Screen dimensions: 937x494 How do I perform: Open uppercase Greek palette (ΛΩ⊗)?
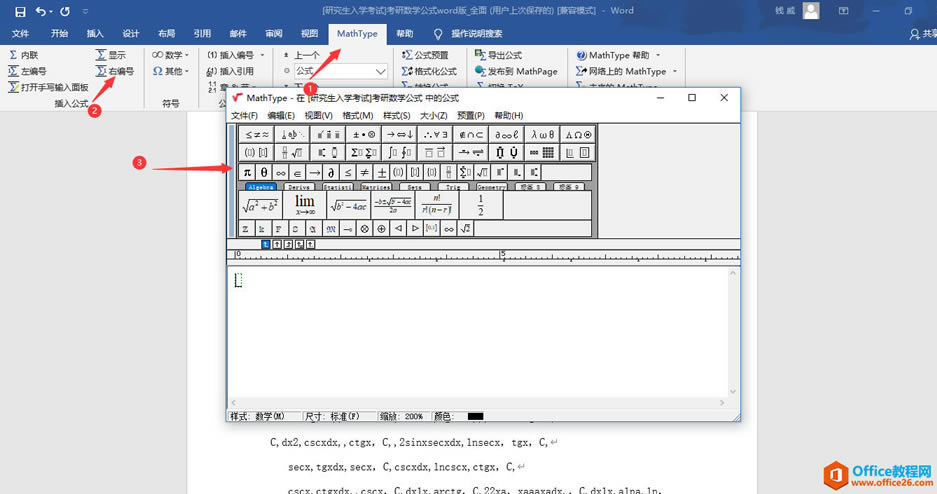coord(578,134)
